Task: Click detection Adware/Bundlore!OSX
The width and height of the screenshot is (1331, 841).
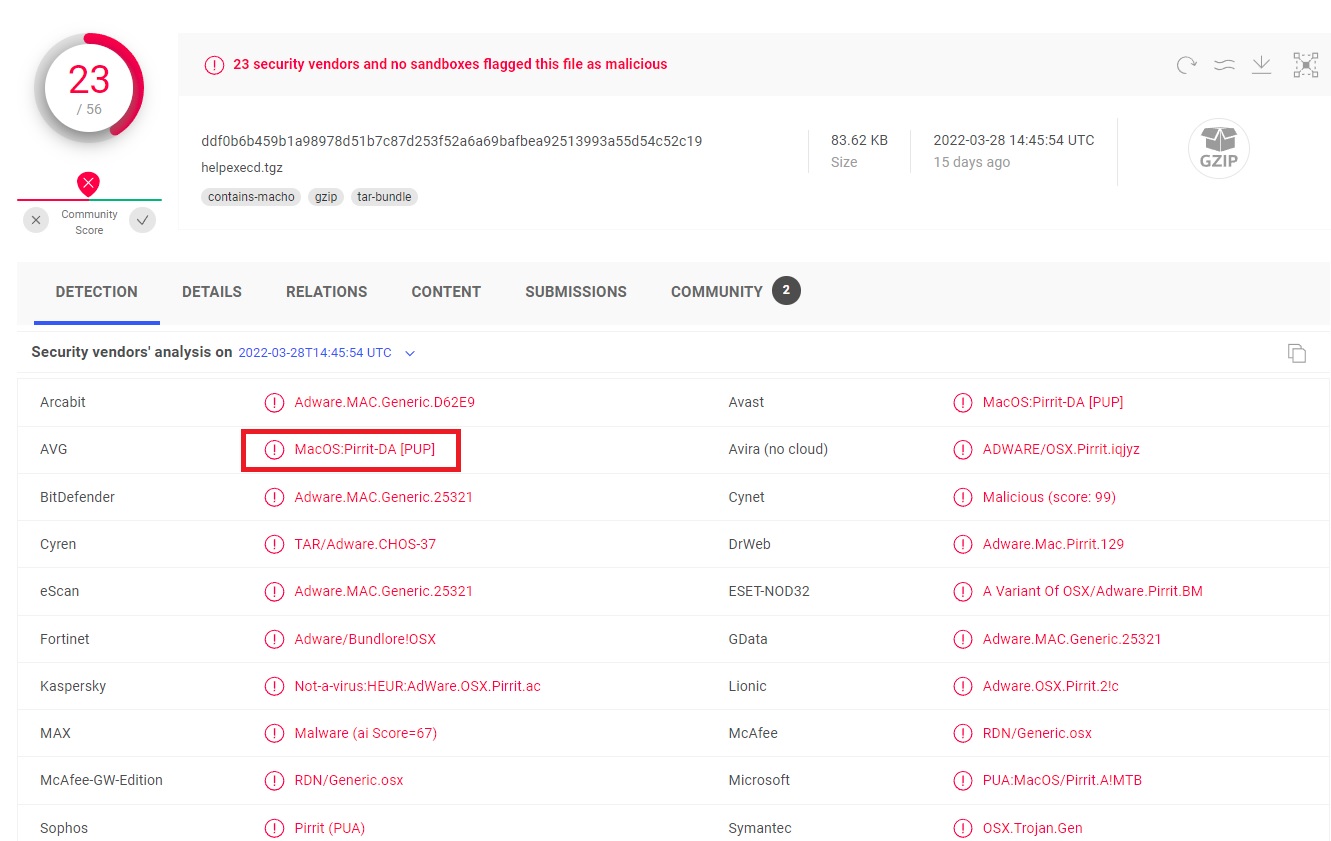Action: tap(365, 639)
